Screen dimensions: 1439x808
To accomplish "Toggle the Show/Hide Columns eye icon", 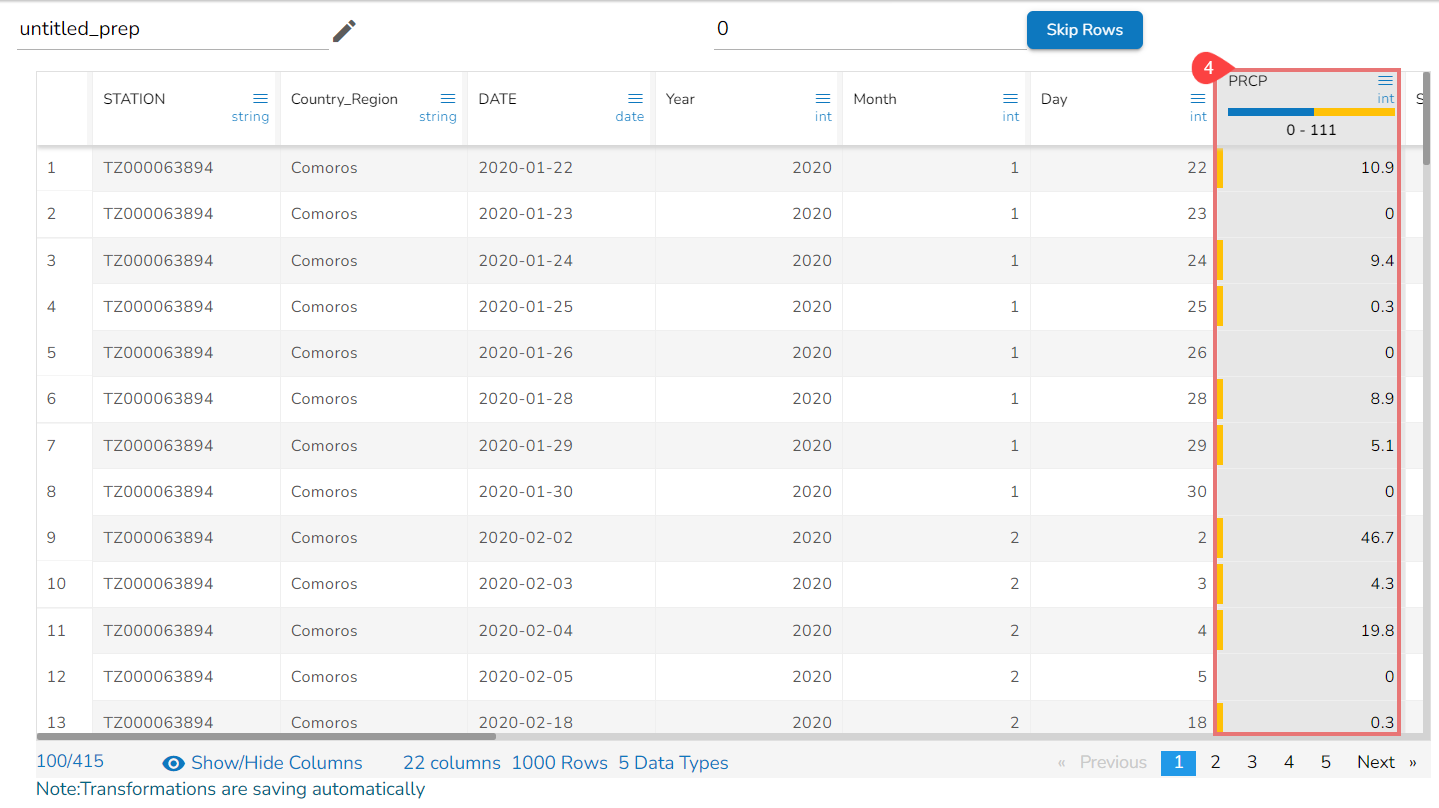I will point(174,763).
